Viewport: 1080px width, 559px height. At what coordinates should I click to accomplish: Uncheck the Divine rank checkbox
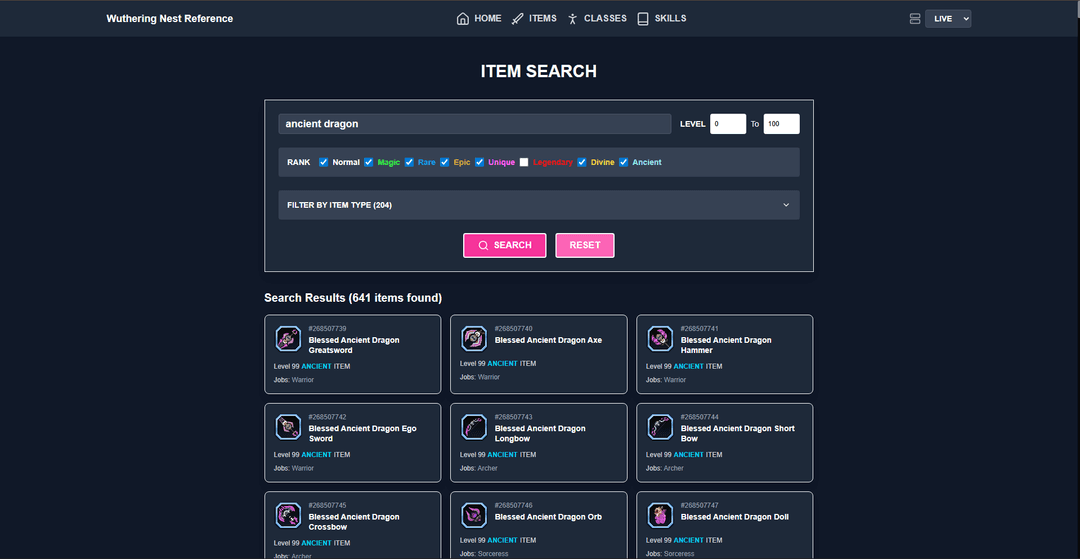tap(582, 162)
